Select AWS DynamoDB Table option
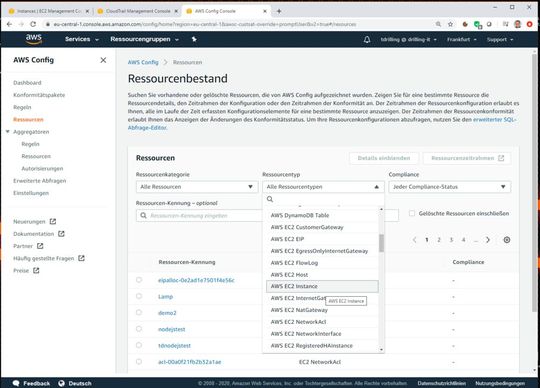This screenshot has width=540, height=388. tap(322, 216)
